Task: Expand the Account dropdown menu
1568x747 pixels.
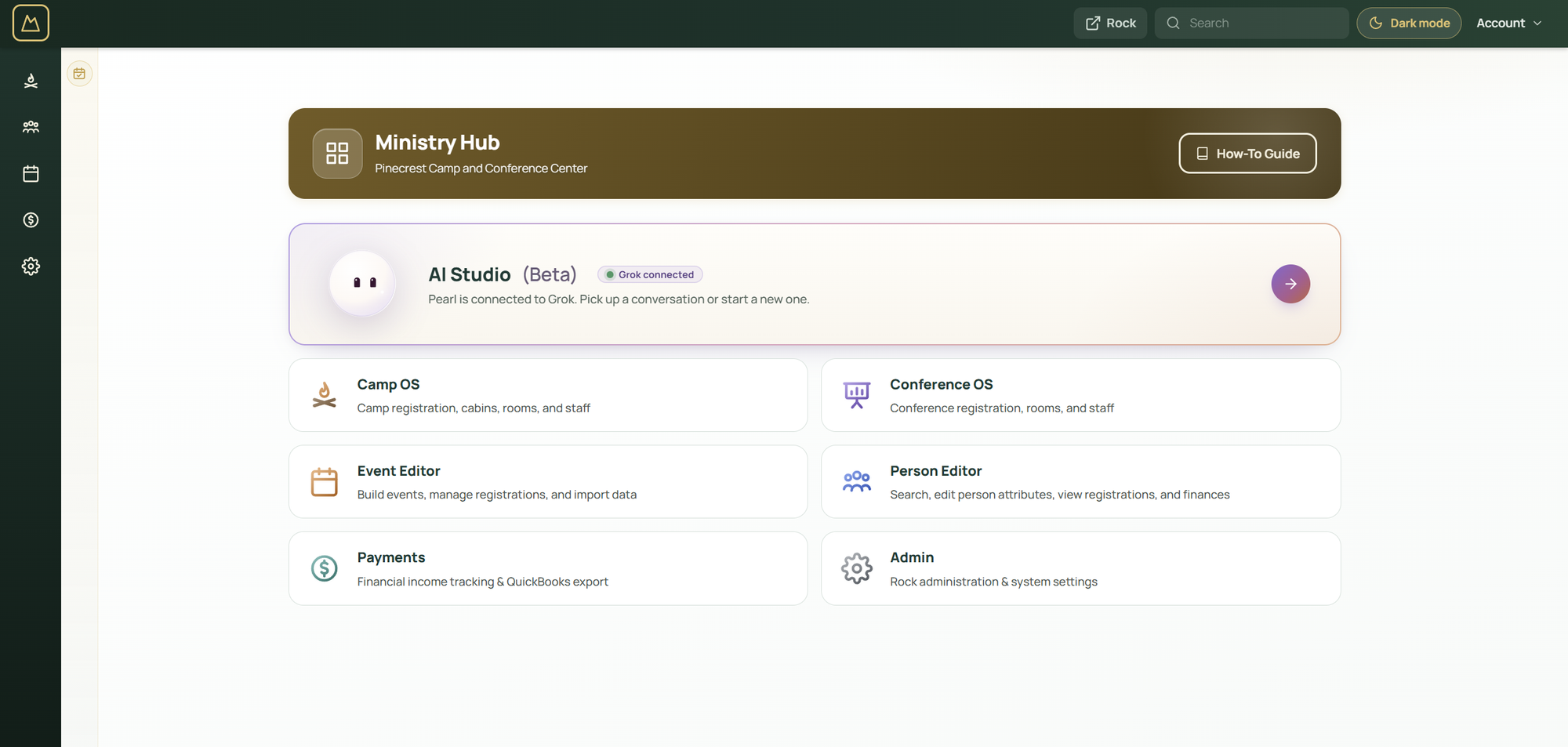Action: [x=1509, y=23]
